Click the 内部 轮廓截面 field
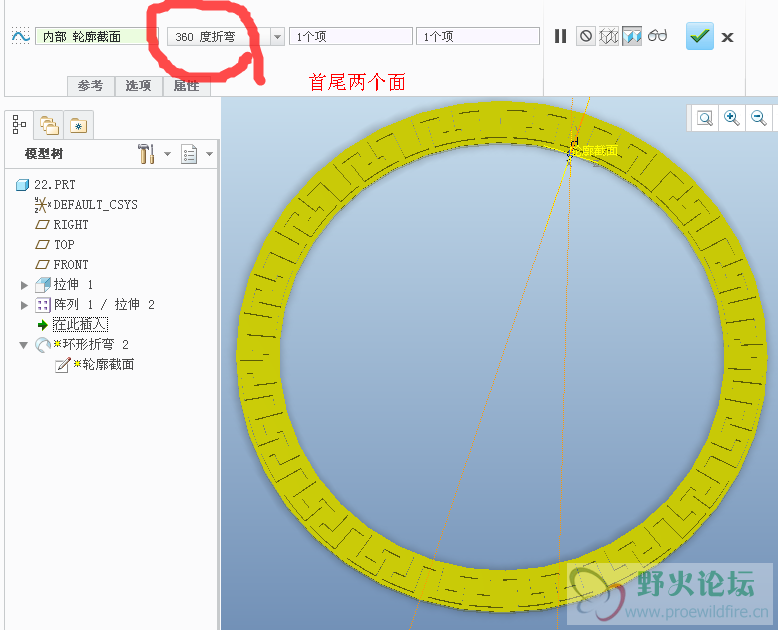The height and width of the screenshot is (630, 778). coord(97,37)
